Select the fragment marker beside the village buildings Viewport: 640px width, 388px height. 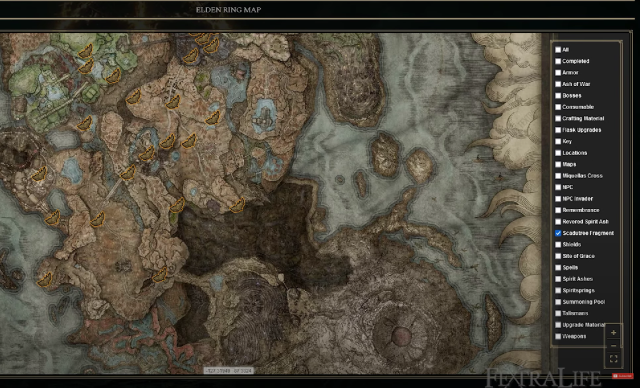(173, 102)
